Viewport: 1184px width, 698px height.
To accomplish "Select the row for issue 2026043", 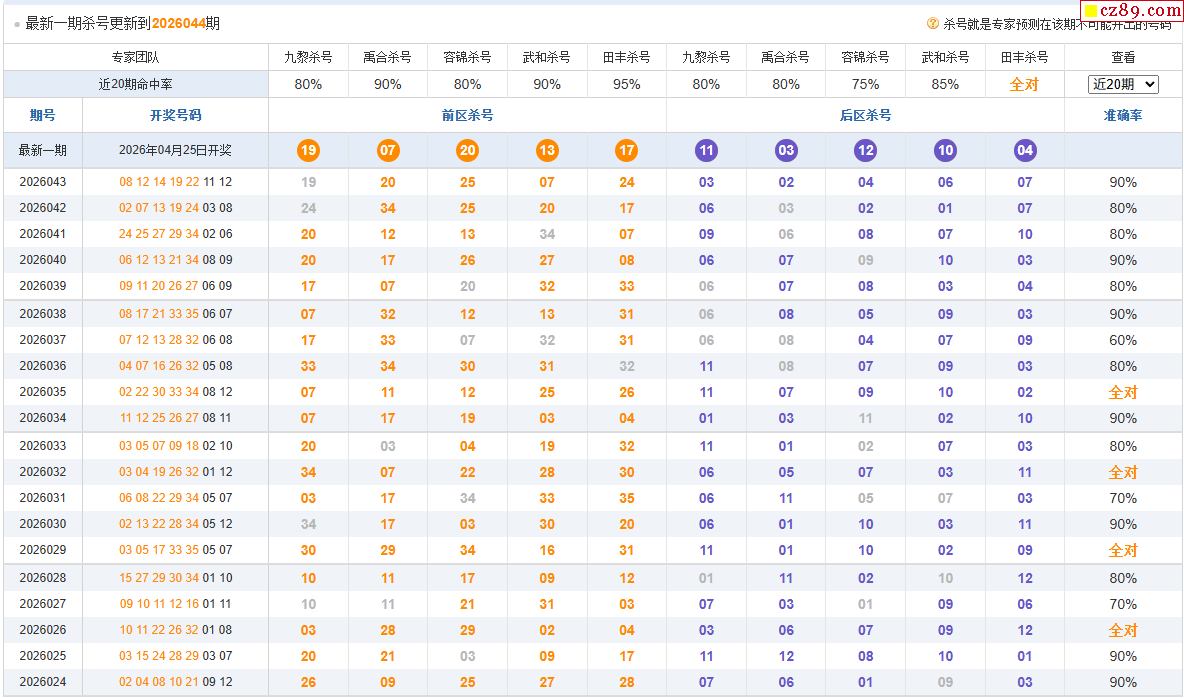I will pyautogui.click(x=43, y=182).
